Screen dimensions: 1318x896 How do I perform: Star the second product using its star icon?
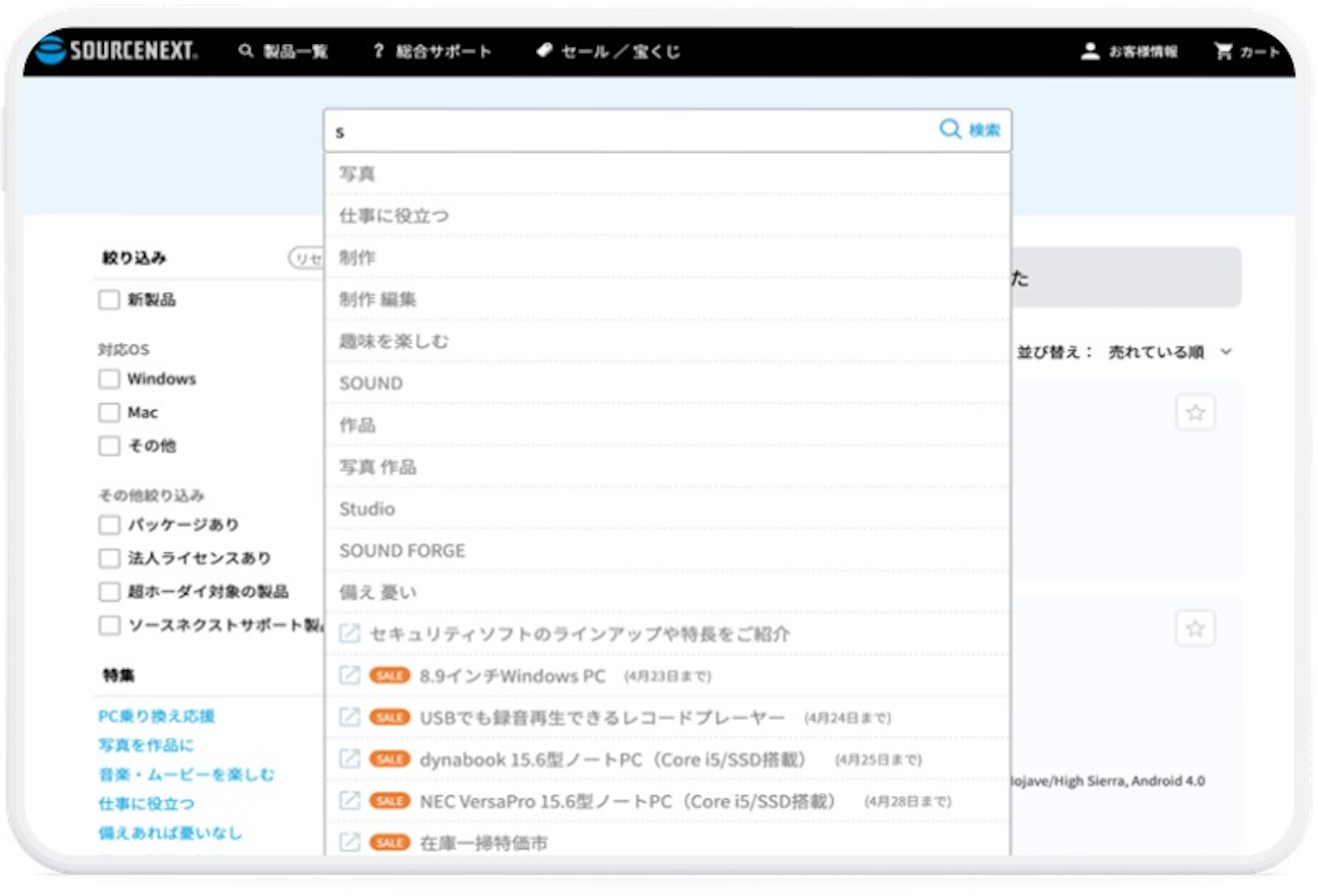click(x=1196, y=627)
